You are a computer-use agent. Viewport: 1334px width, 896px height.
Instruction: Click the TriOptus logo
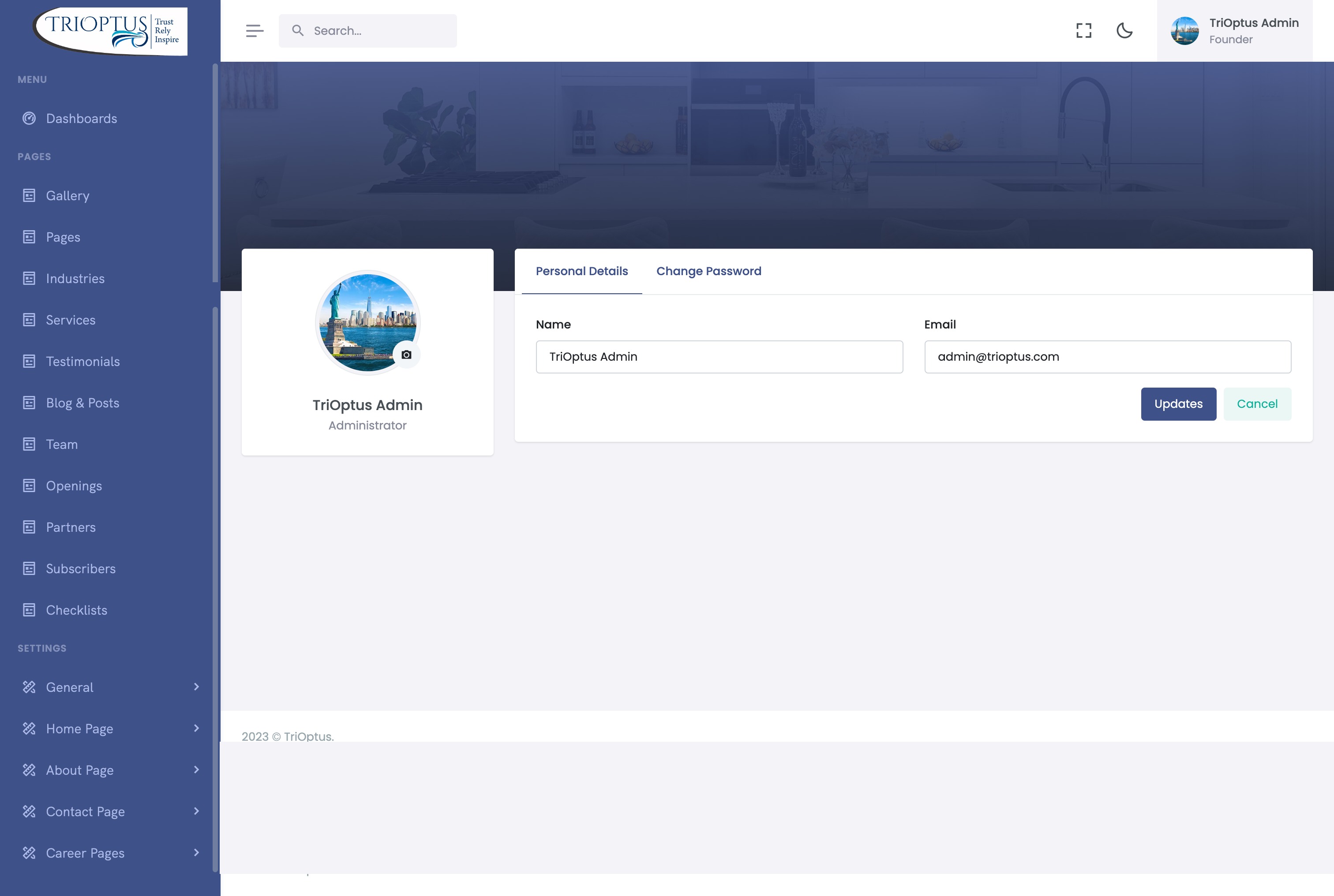pos(110,31)
